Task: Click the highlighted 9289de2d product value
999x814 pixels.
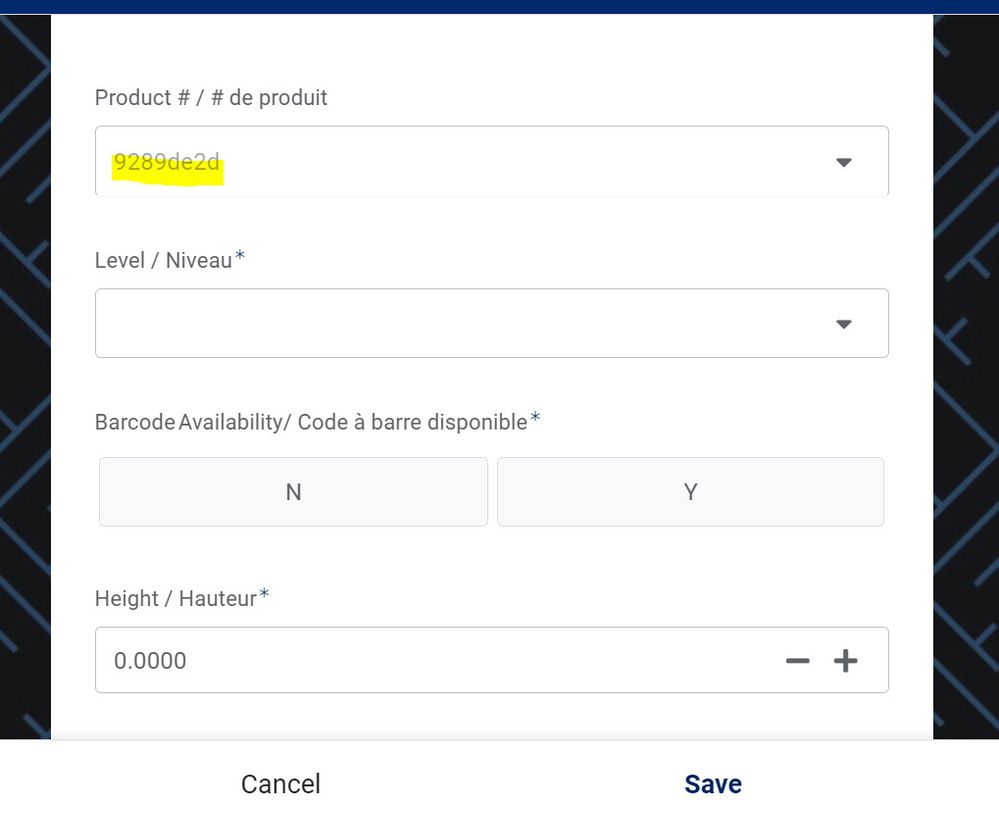Action: coord(167,162)
